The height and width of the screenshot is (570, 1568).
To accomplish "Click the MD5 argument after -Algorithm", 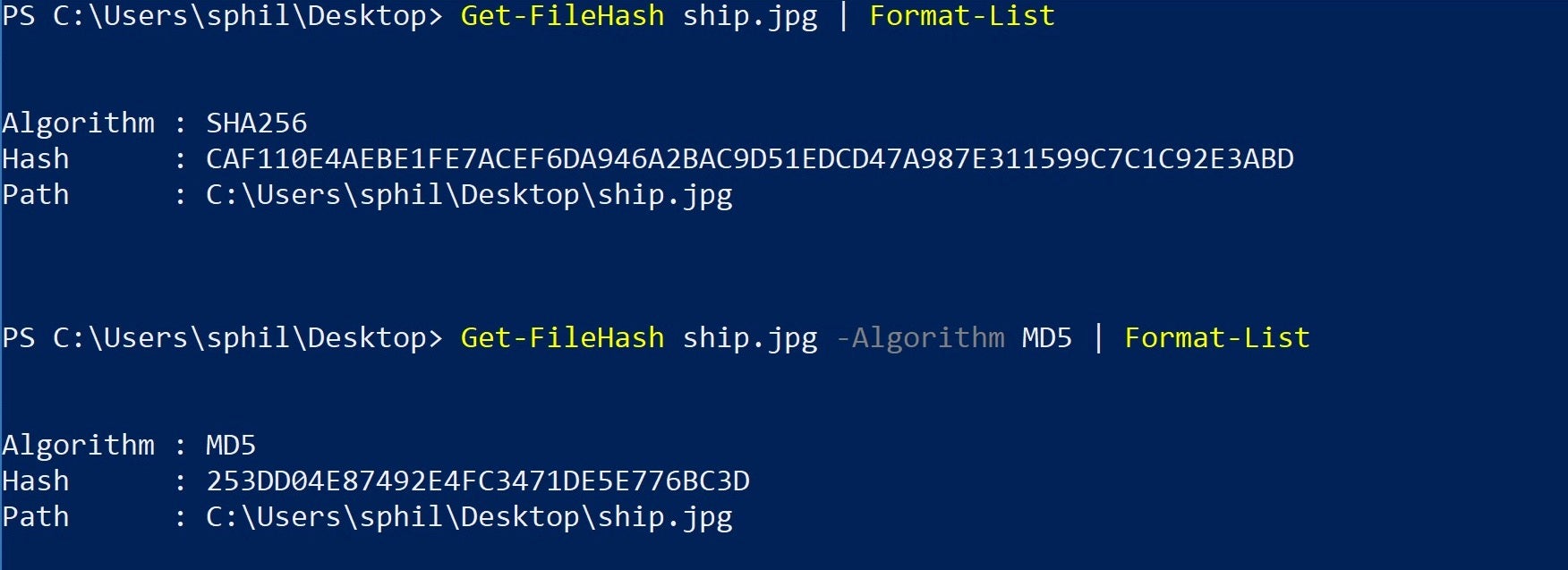I will 1046,337.
